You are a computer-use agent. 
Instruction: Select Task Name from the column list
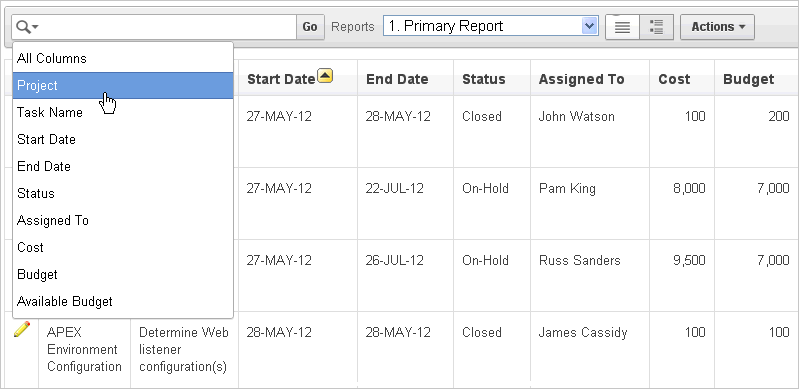(123, 113)
